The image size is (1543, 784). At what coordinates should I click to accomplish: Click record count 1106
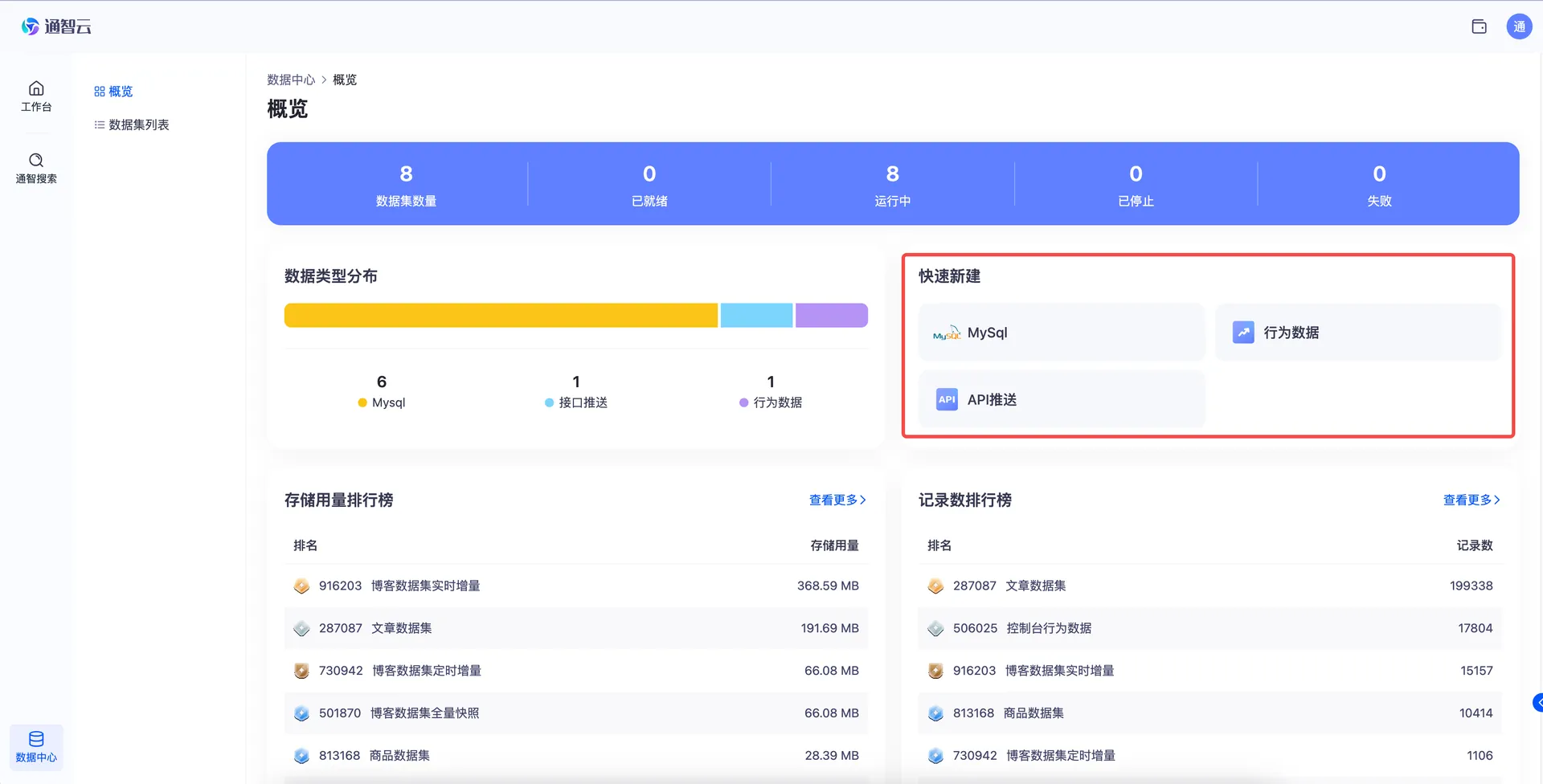[1480, 756]
